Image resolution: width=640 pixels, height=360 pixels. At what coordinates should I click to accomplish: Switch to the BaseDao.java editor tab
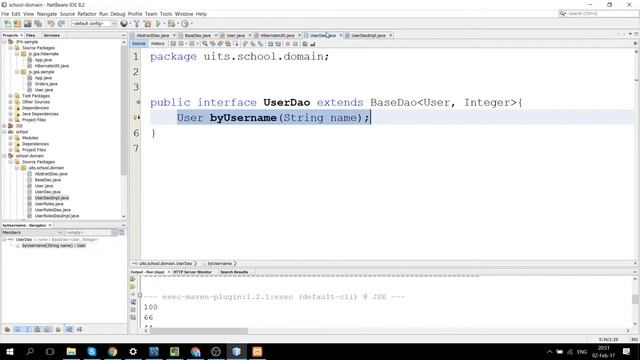point(198,36)
